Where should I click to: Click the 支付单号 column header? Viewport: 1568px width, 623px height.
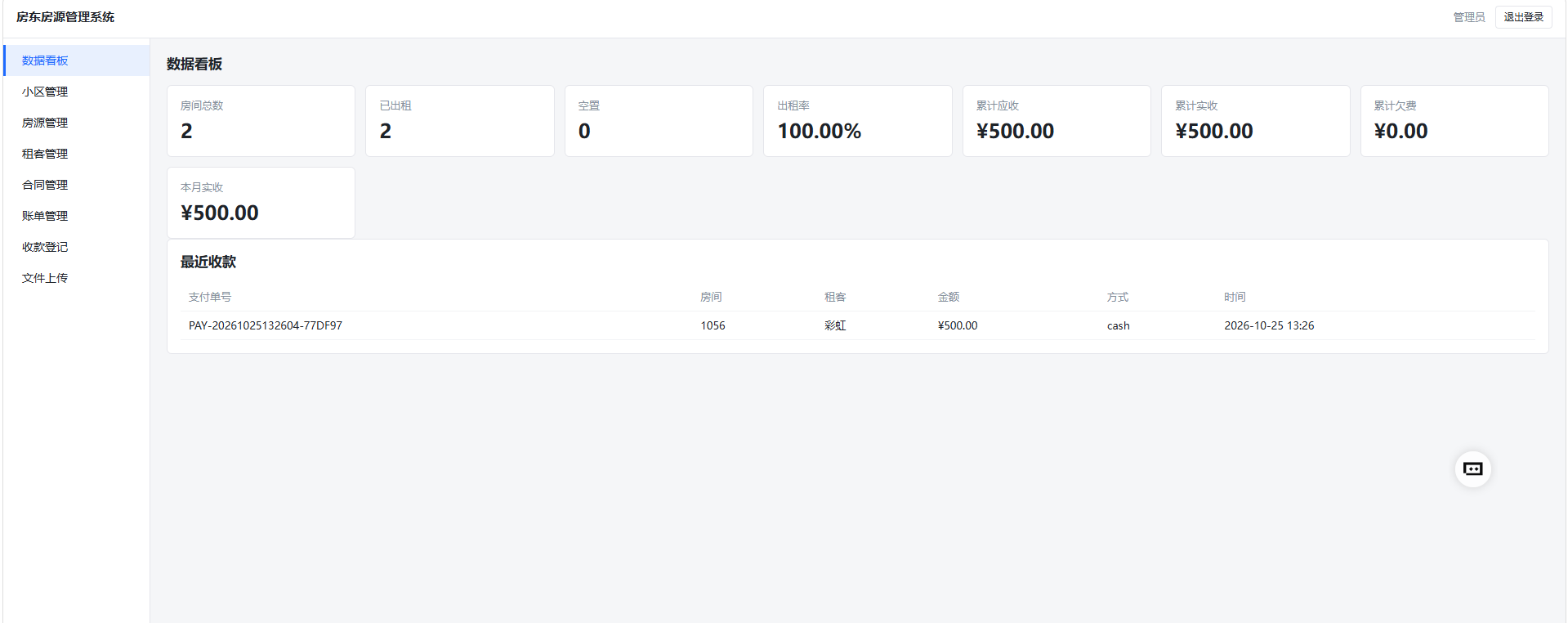(210, 297)
